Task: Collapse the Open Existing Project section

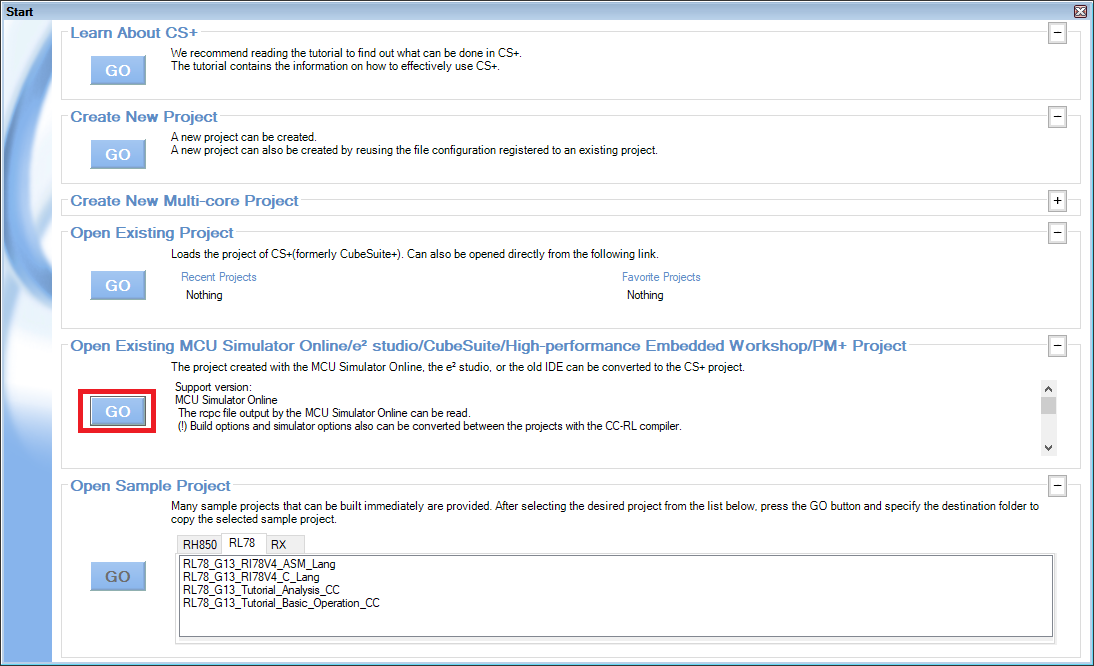Action: click(1057, 233)
